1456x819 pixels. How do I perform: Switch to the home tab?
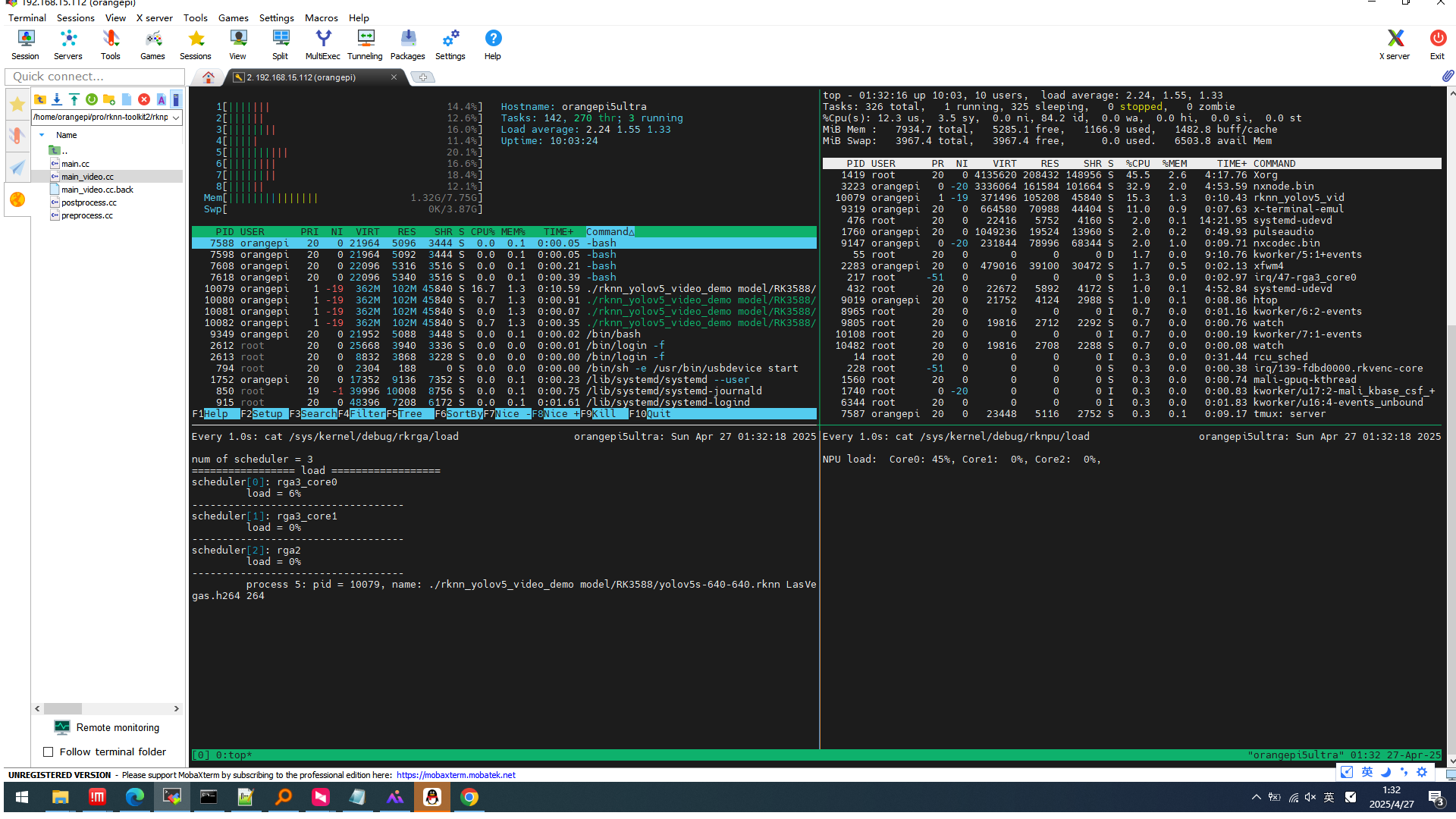click(x=209, y=77)
